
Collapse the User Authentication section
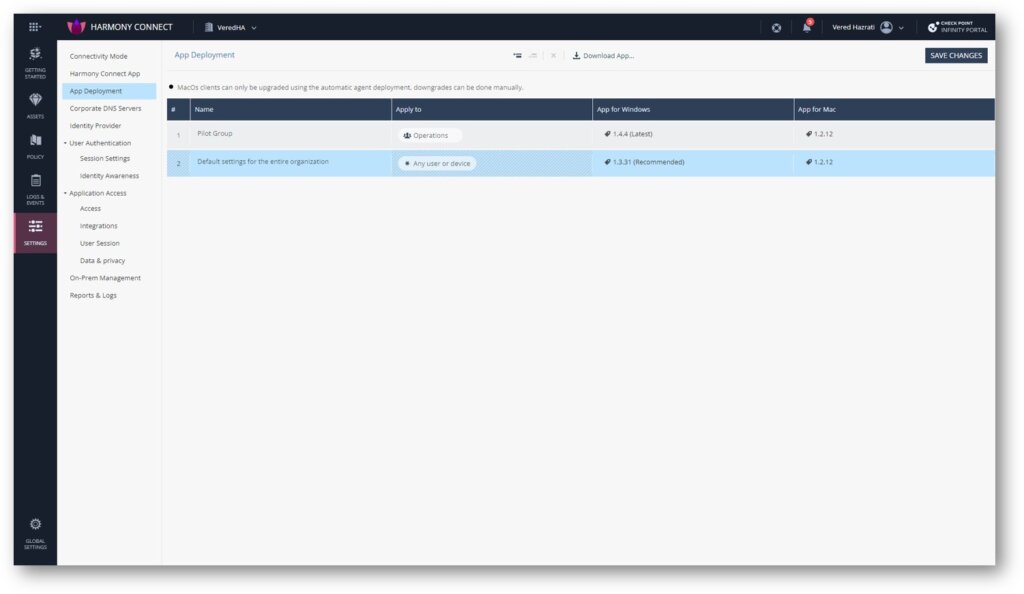pos(63,142)
